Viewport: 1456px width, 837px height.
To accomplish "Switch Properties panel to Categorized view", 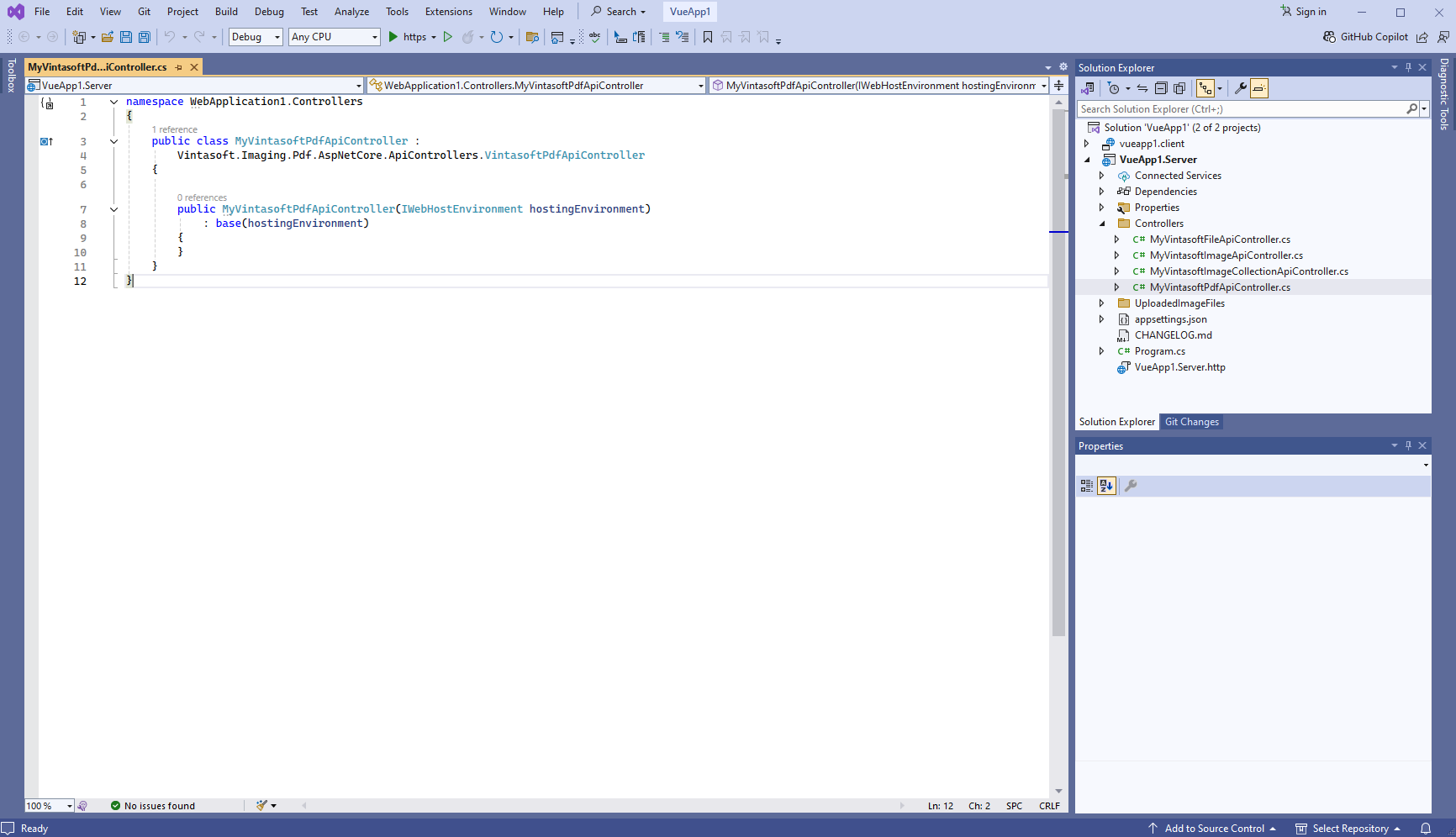I will [1087, 486].
